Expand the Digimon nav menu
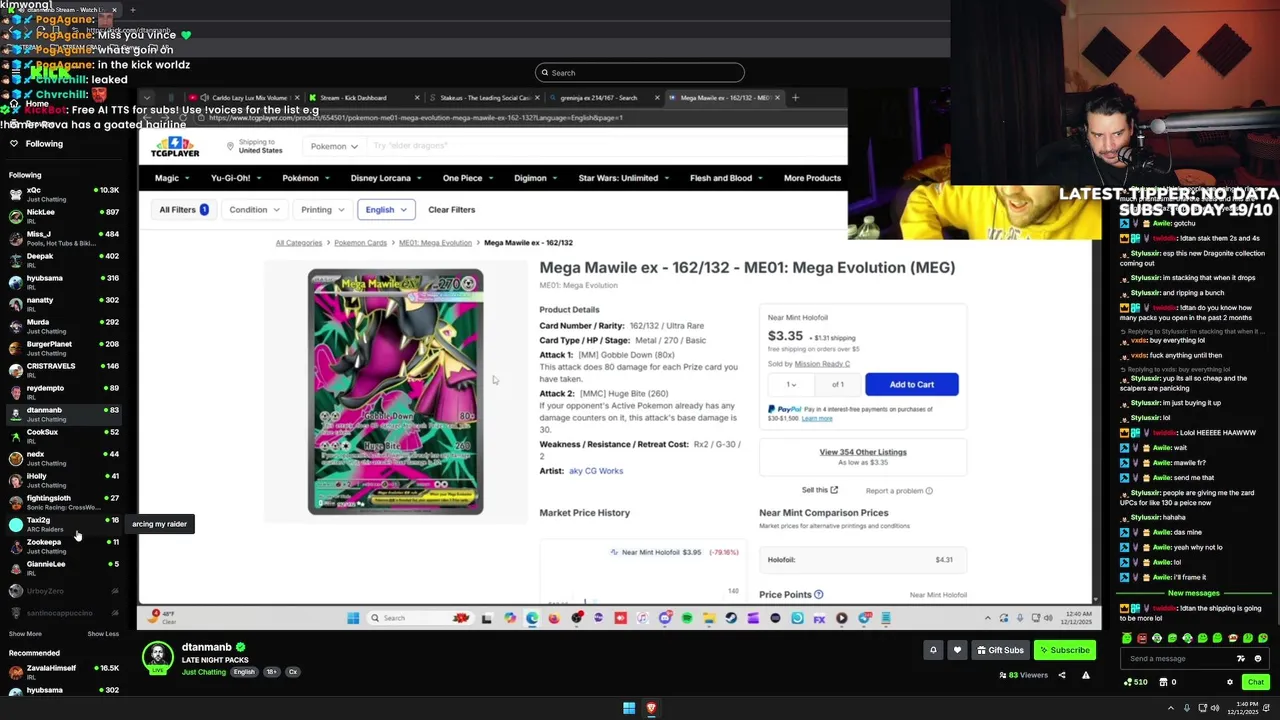 [536, 178]
